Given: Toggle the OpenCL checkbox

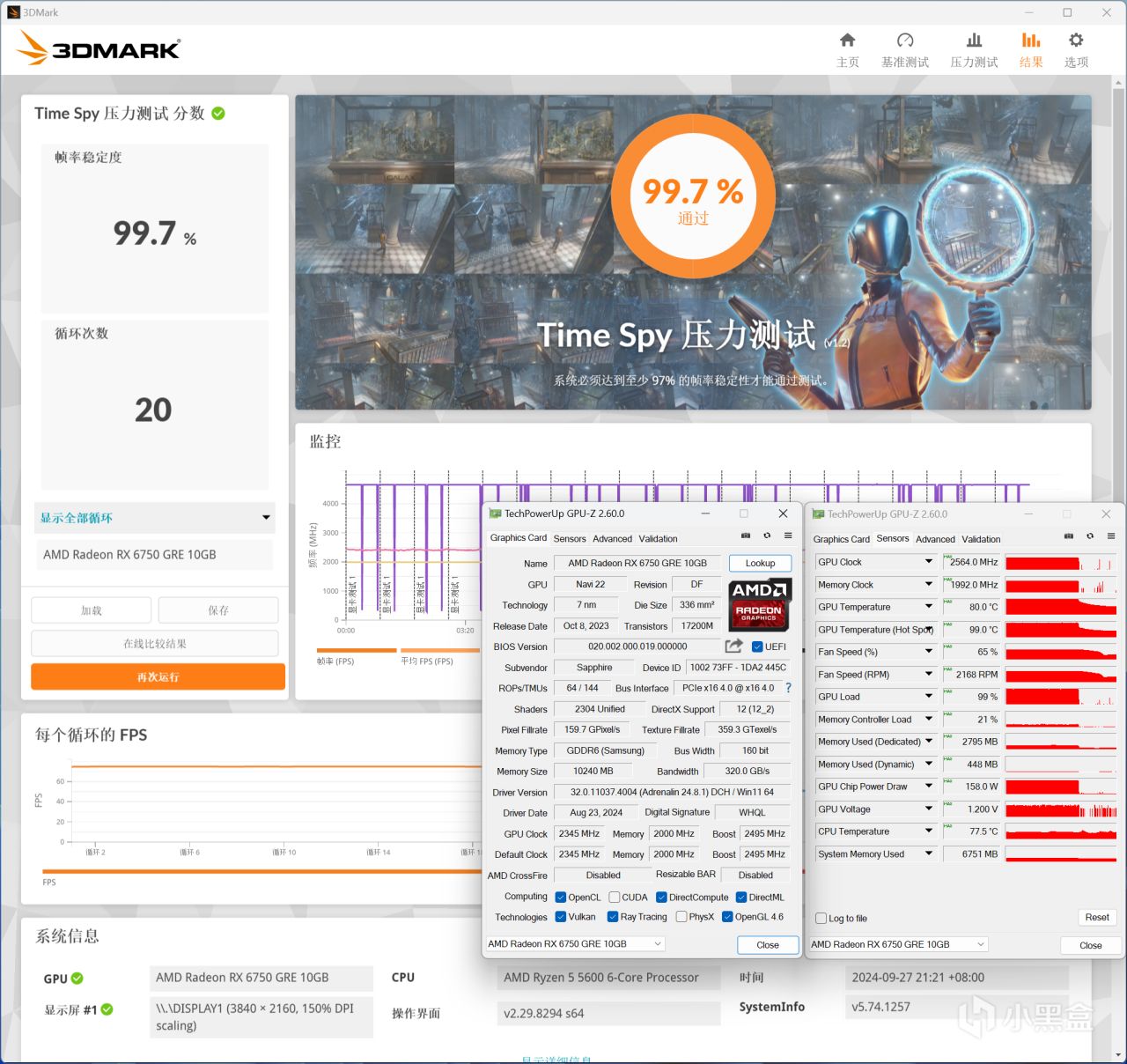Looking at the screenshot, I should 561,898.
